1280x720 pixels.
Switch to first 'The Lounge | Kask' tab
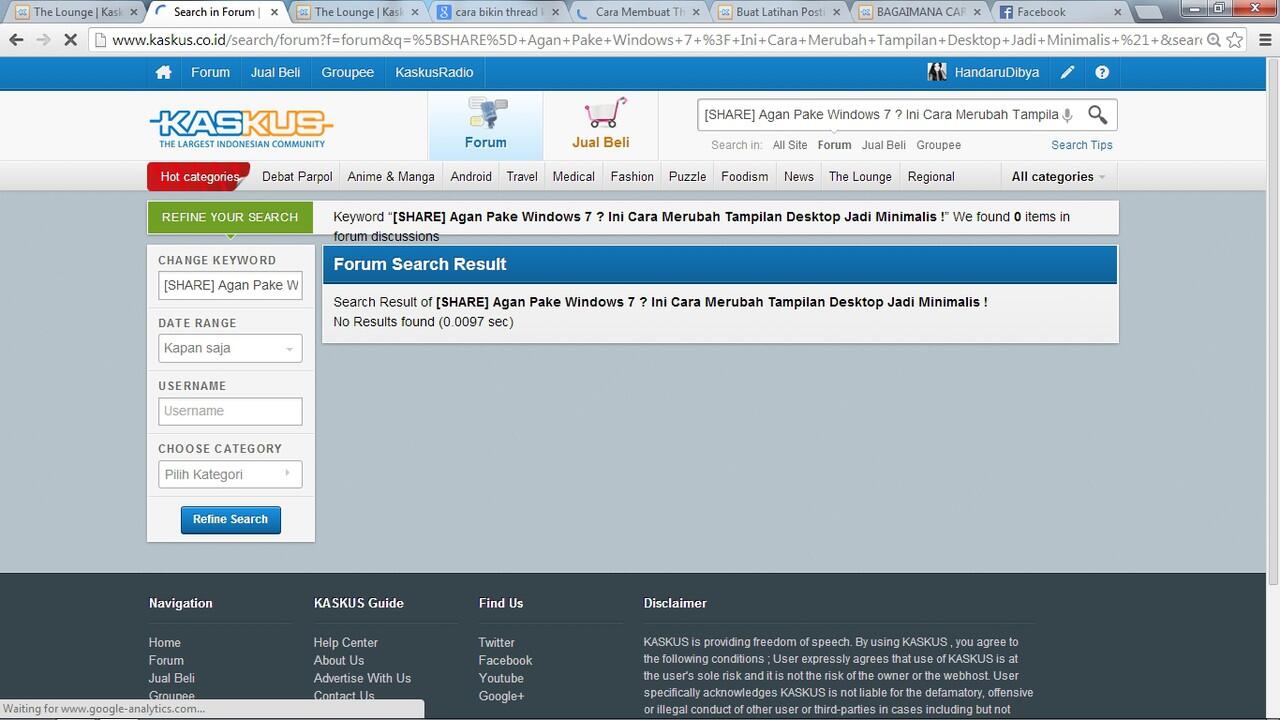pyautogui.click(x=76, y=12)
